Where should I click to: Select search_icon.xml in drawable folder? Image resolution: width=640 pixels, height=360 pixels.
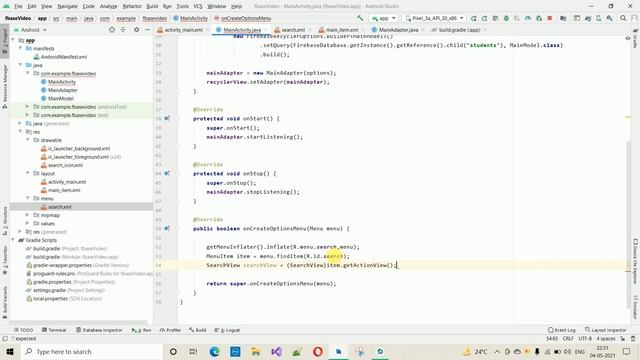65,165
